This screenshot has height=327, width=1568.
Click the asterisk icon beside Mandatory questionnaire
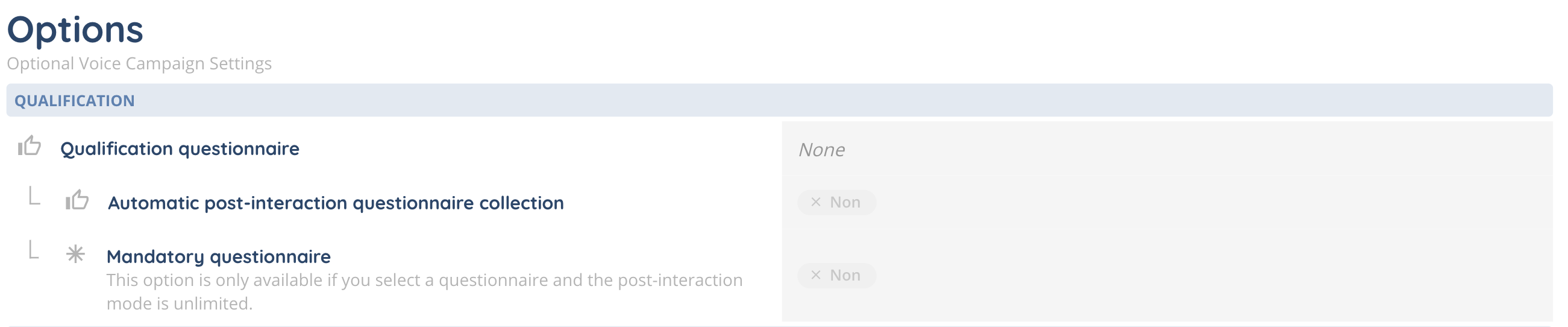pos(75,254)
